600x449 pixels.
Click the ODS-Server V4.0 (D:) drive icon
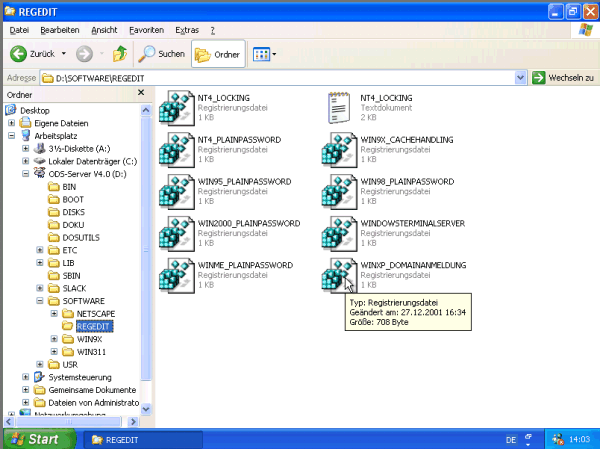[40, 173]
